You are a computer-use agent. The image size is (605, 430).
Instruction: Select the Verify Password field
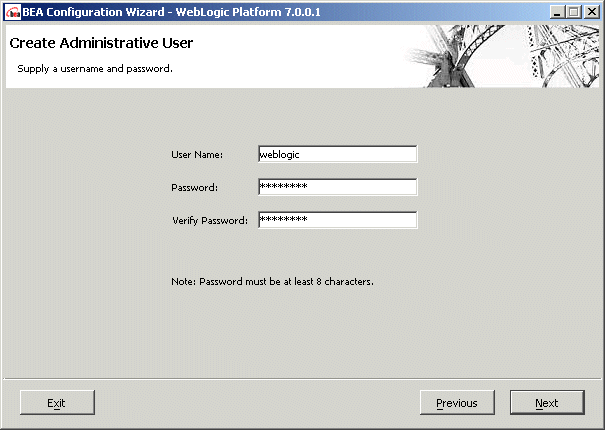tap(338, 220)
